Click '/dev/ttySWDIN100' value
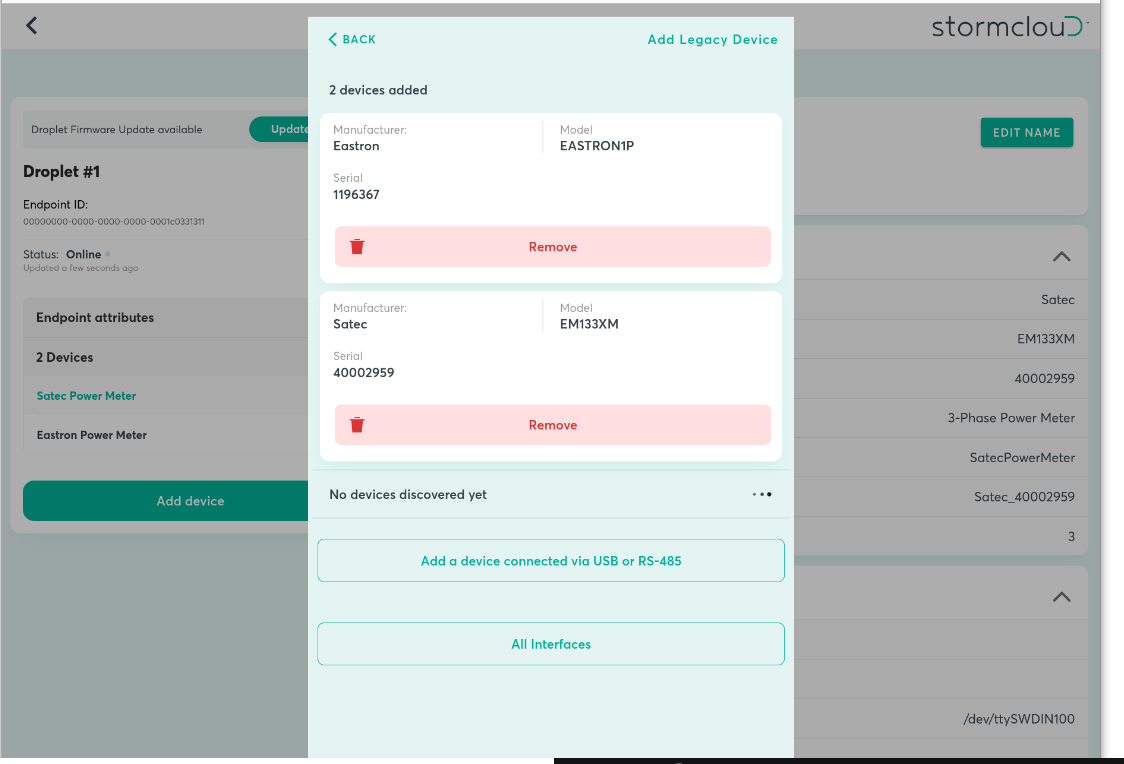1124x764 pixels. 1019,719
